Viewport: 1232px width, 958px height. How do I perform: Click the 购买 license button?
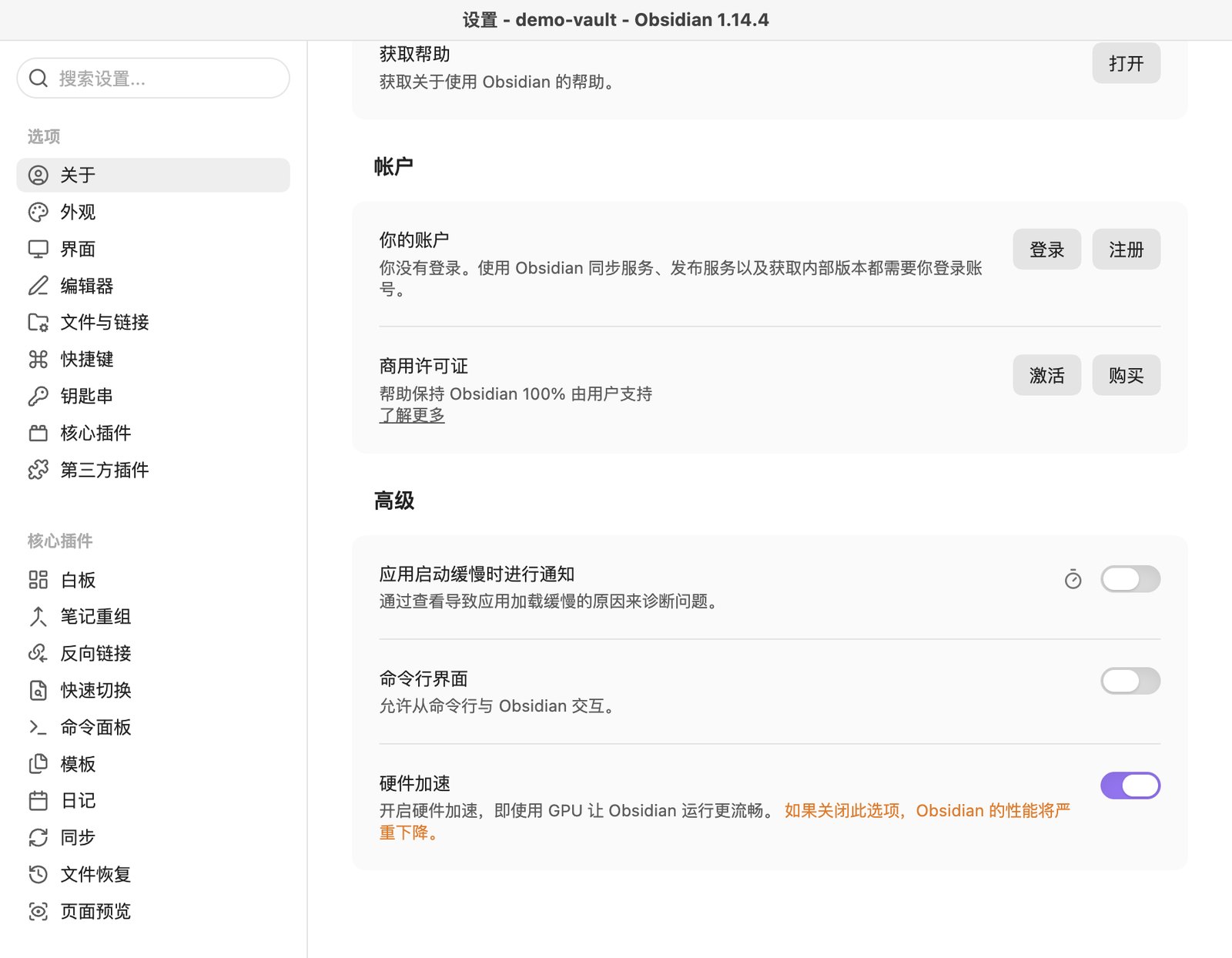[x=1126, y=375]
